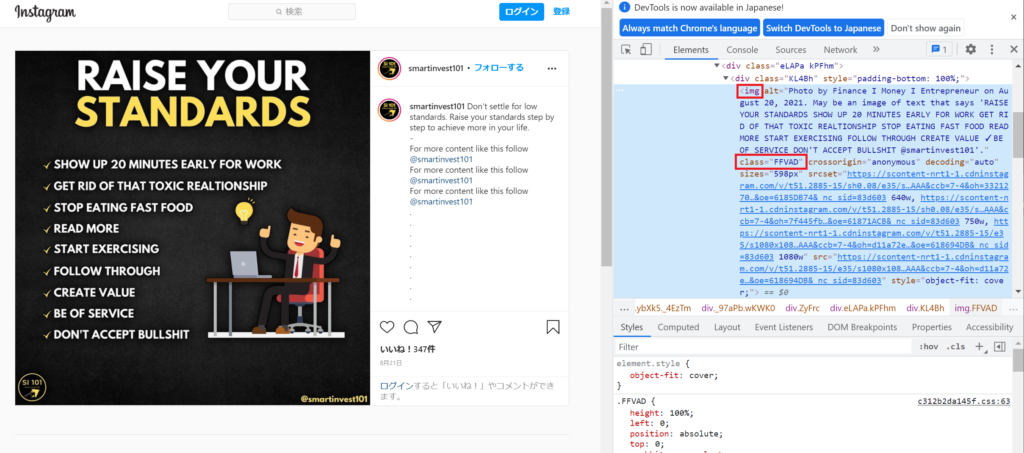Collapse the div class KL4Bh node
1024x453 pixels.
click(726, 78)
